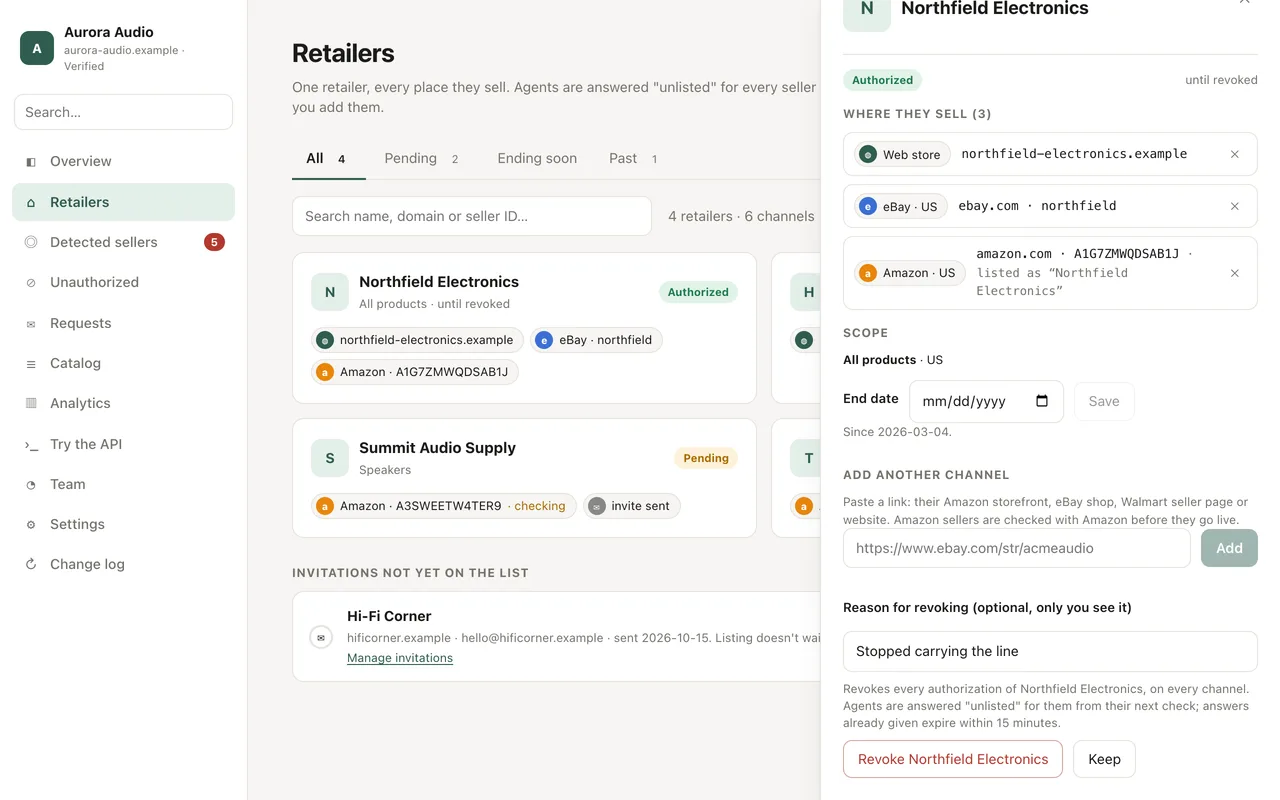Screen dimensions: 1280x800
Task: Focus the sidebar Search field
Action: pyautogui.click(x=124, y=112)
